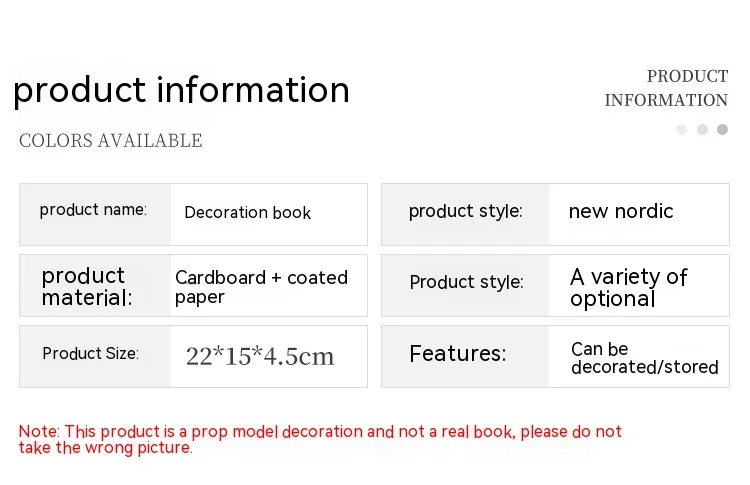
Task: Click the 'product name:' label cell
Action: [x=93, y=210]
